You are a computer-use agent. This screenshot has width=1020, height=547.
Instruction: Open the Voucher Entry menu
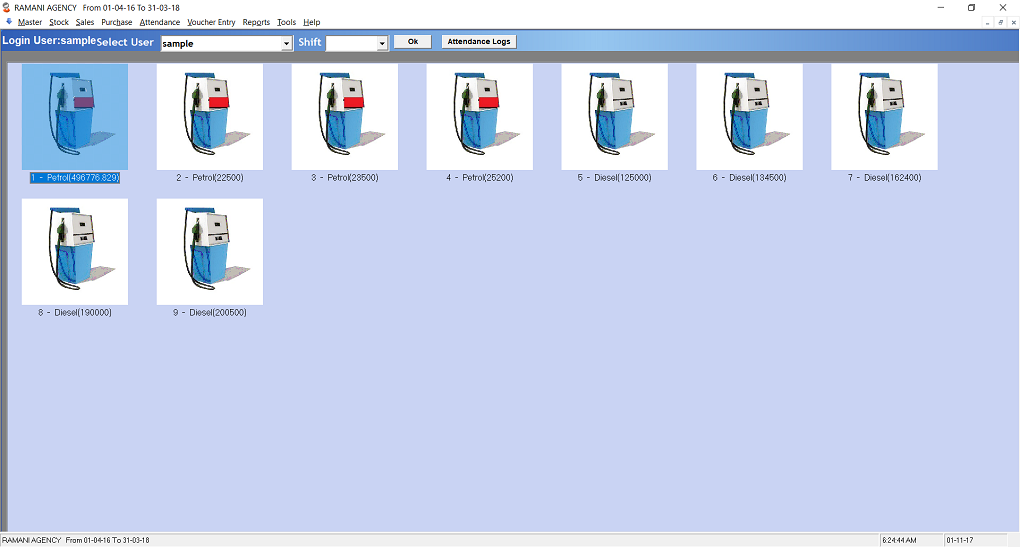pyautogui.click(x=211, y=22)
